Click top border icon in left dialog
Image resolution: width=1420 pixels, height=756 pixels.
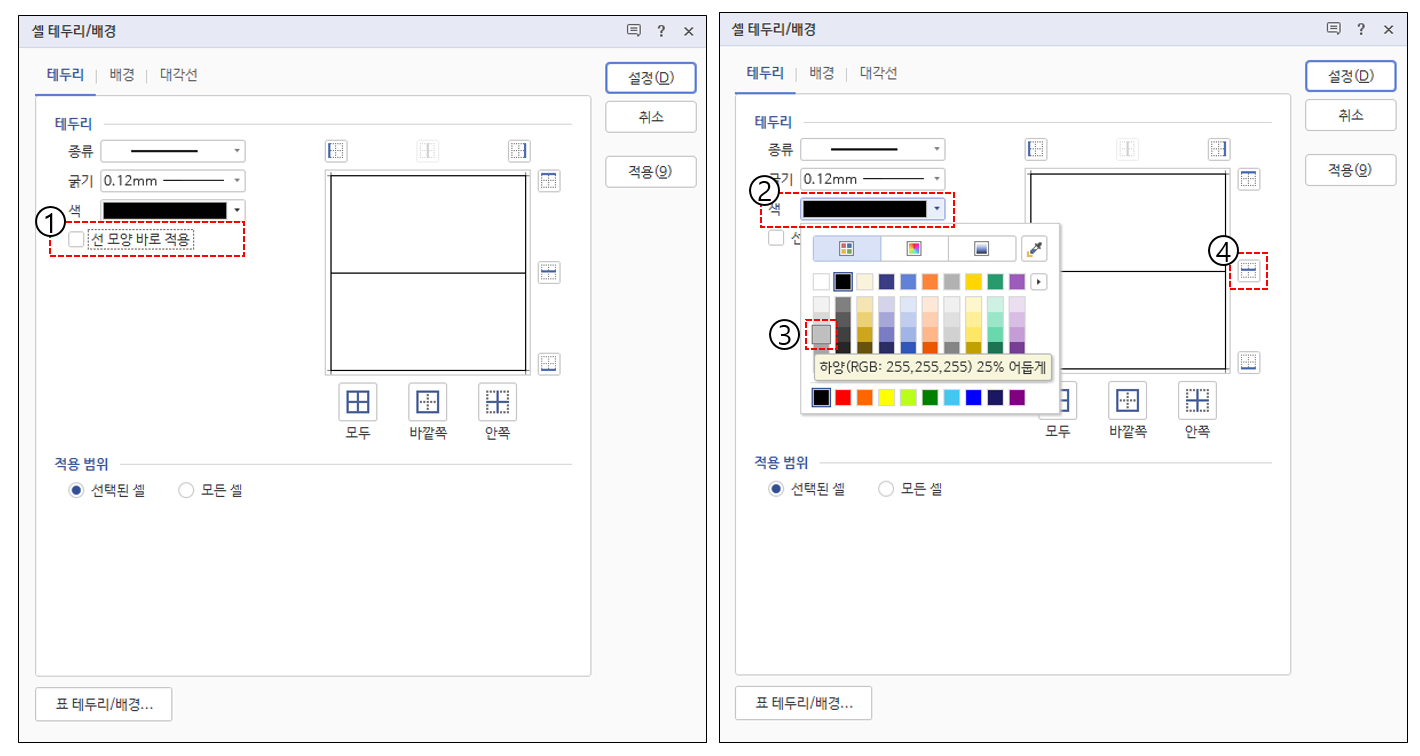click(x=549, y=180)
